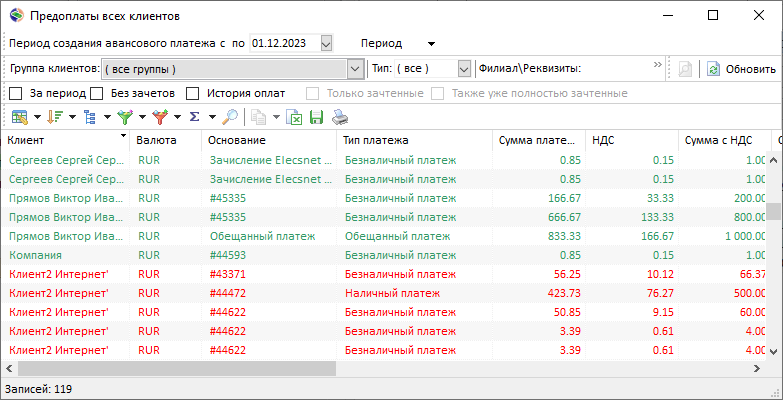
Task: Select the #43371 payment row
Action: (383, 274)
